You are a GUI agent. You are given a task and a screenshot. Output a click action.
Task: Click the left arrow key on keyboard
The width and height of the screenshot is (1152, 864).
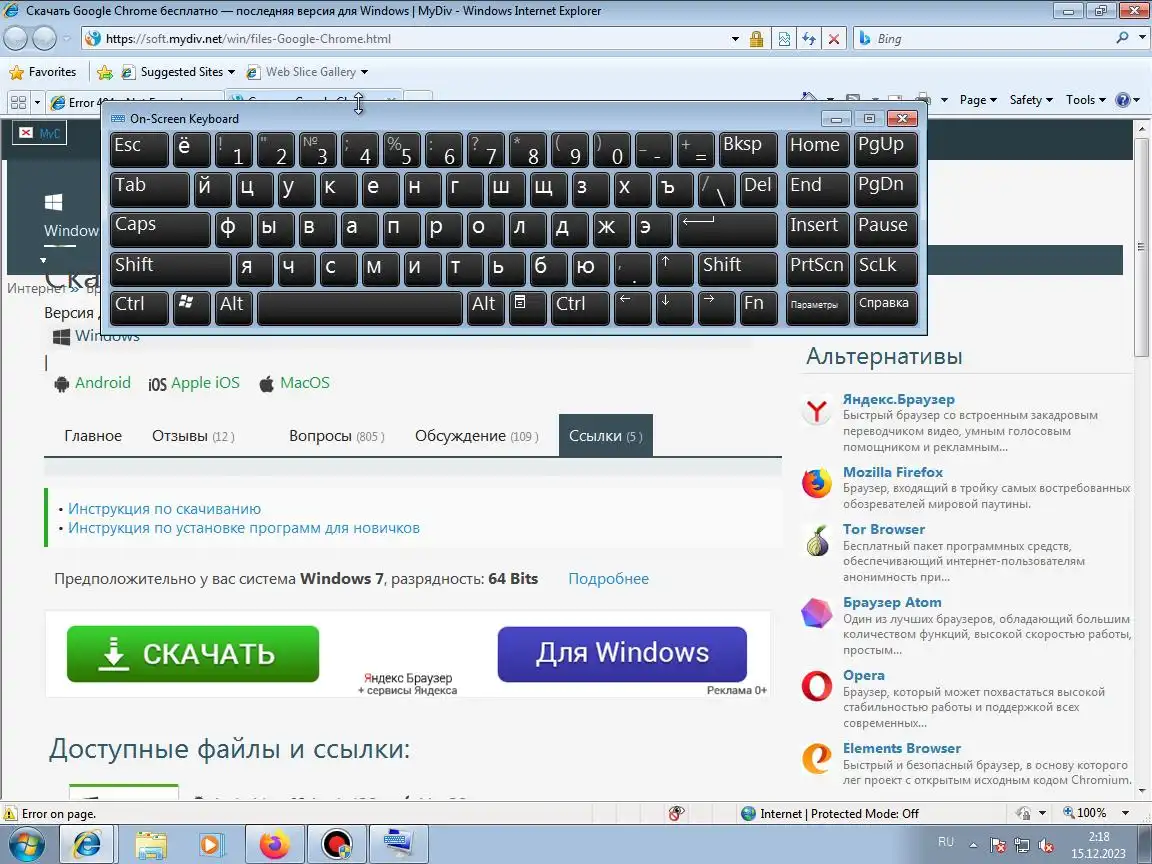[633, 307]
